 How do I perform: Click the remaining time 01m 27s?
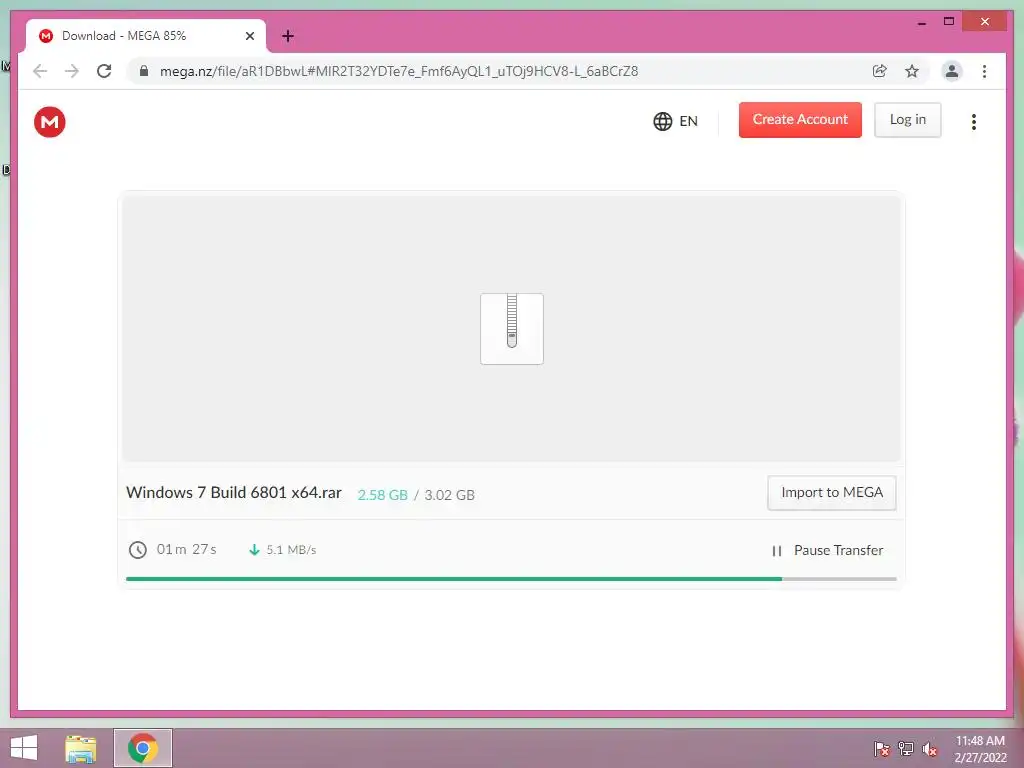pos(186,549)
